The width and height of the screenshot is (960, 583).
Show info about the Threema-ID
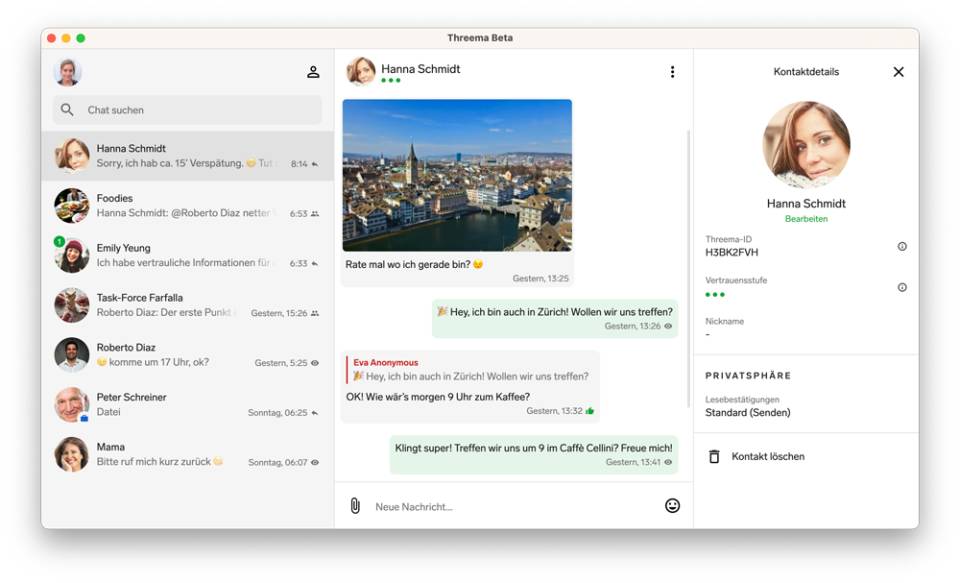point(902,246)
